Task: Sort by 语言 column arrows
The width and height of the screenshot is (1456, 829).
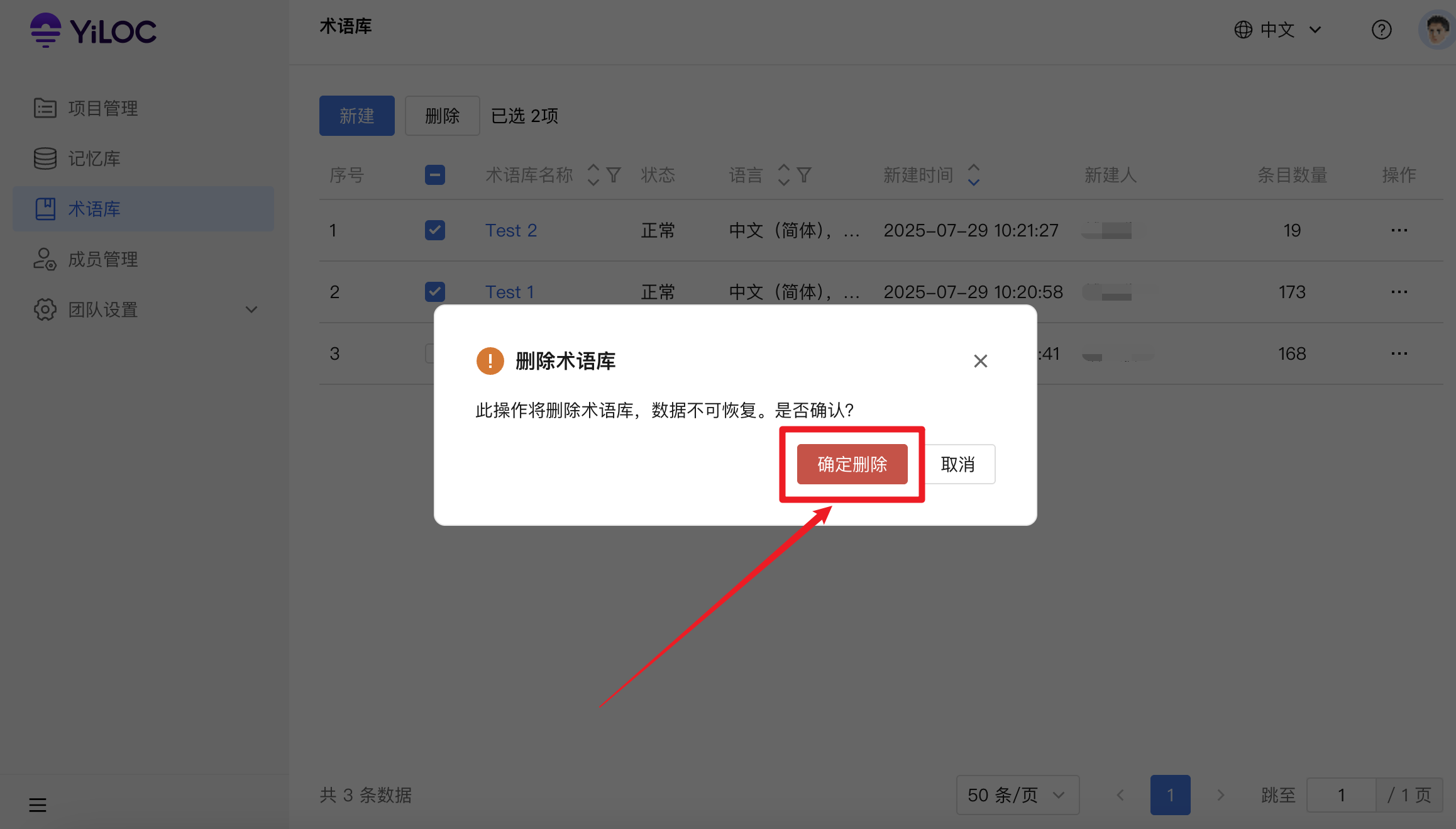Action: tap(783, 175)
